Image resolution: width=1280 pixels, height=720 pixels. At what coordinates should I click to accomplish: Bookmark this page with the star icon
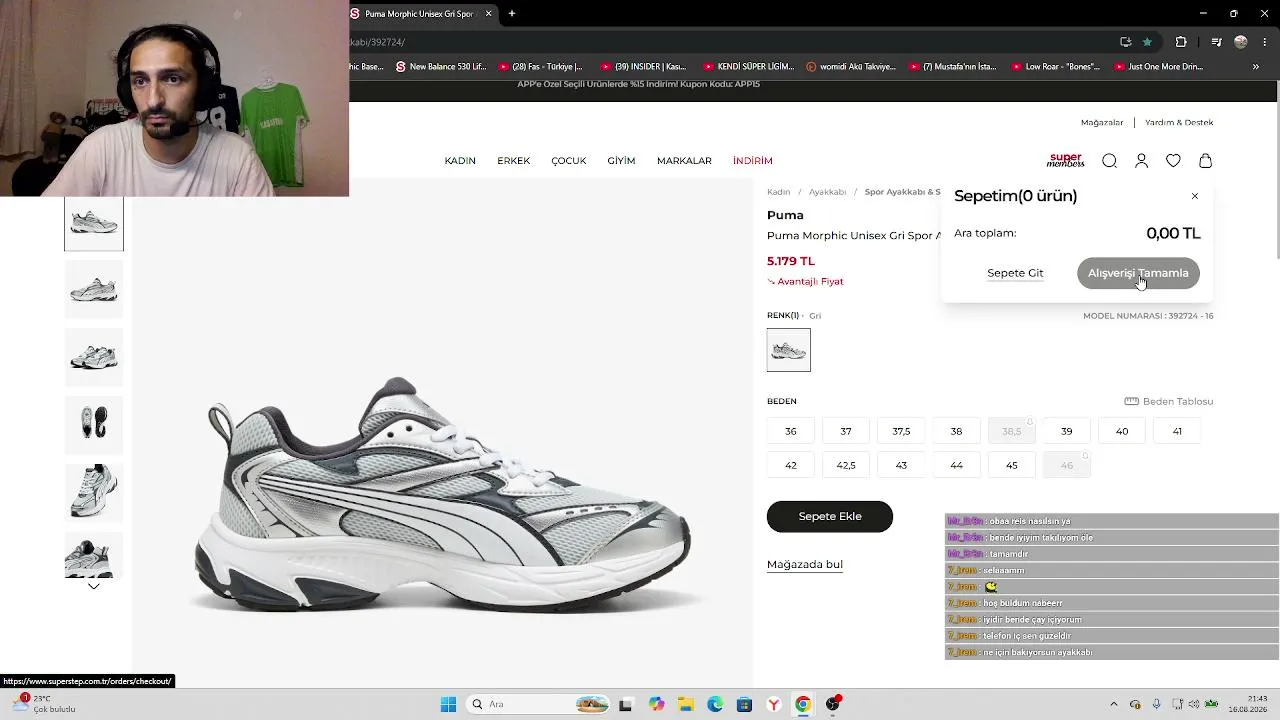pos(1147,42)
